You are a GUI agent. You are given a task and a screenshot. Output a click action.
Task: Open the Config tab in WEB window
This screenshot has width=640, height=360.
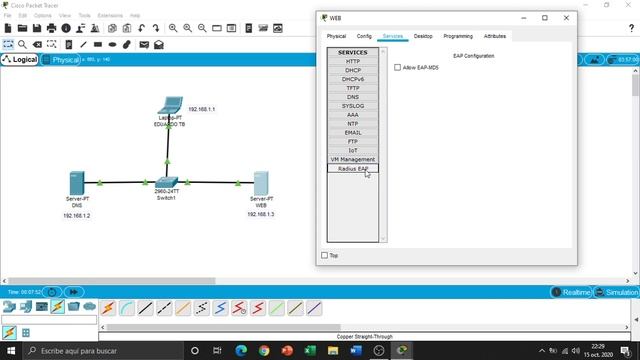pos(364,36)
